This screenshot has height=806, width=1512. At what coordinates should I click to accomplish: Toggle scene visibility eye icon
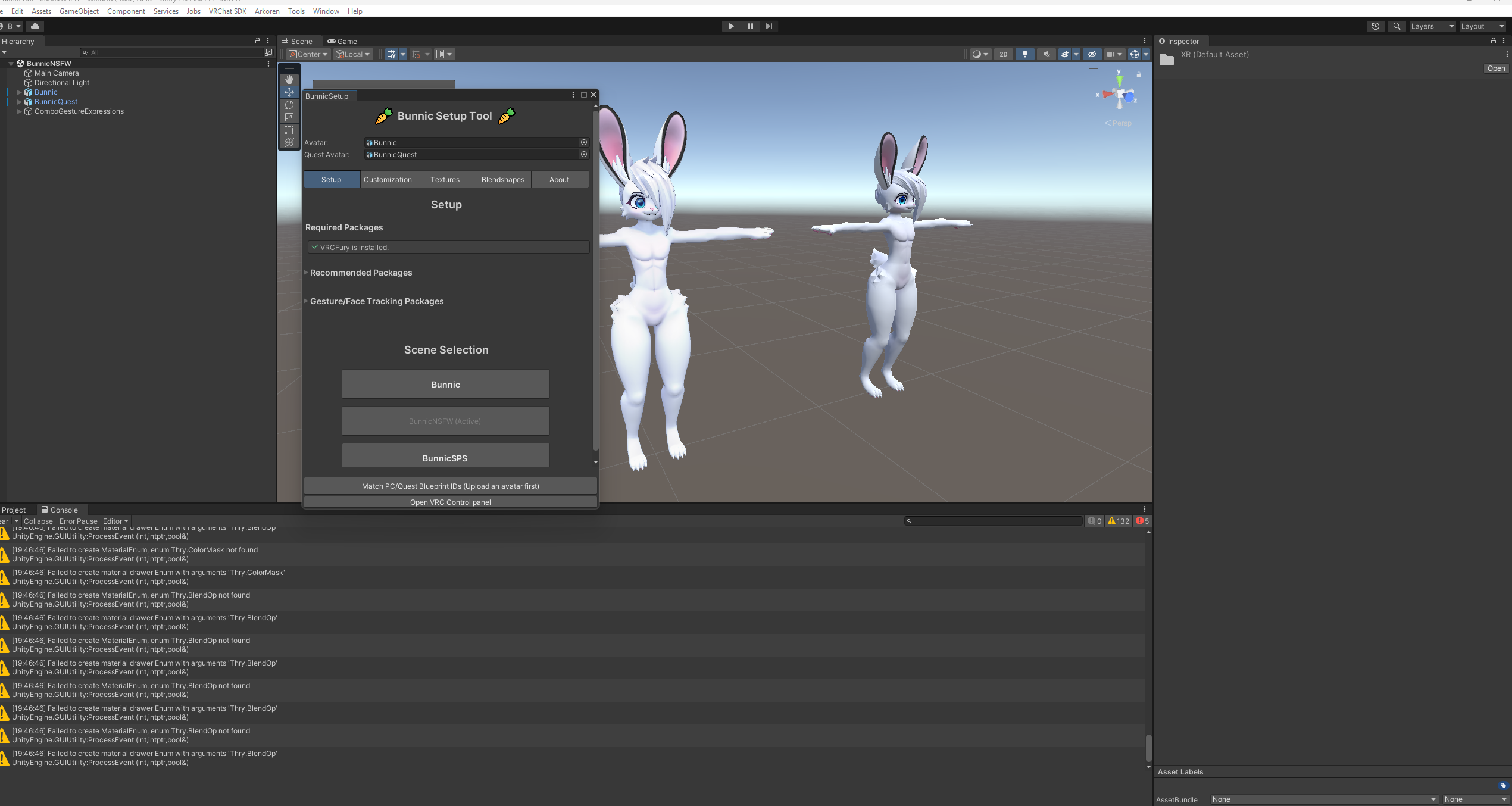(x=1092, y=54)
